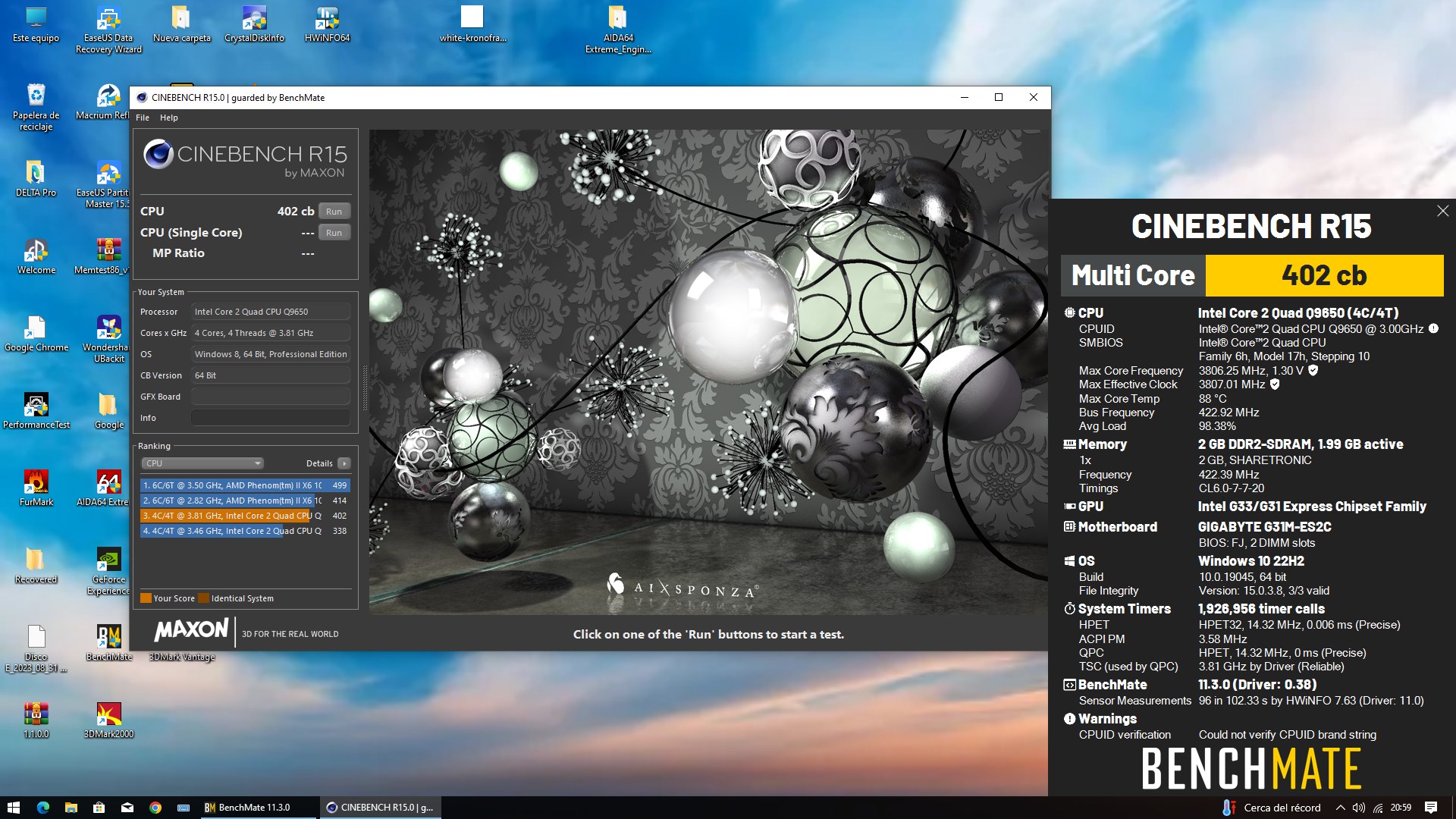This screenshot has width=1456, height=819.
Task: Open Mail app from taskbar
Action: 127,808
